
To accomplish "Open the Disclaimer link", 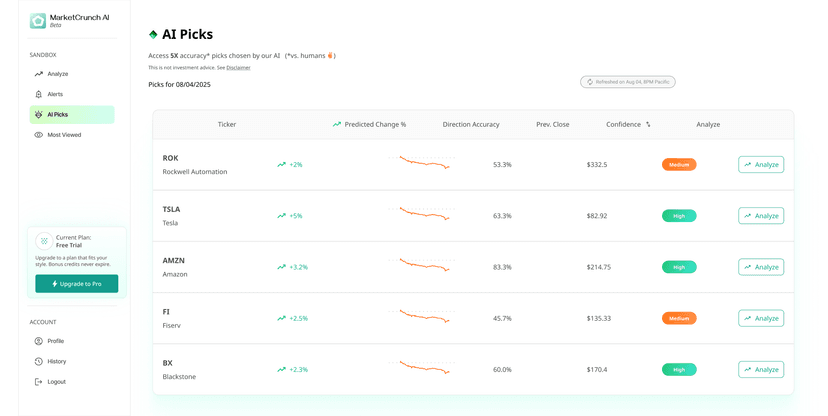I will (238, 68).
